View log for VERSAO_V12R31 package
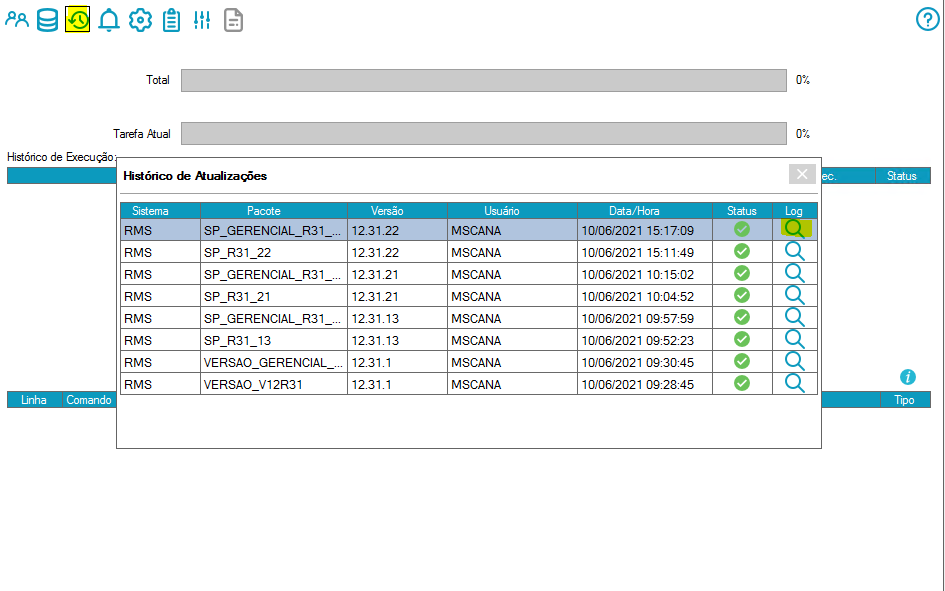945x591 pixels. [x=795, y=384]
